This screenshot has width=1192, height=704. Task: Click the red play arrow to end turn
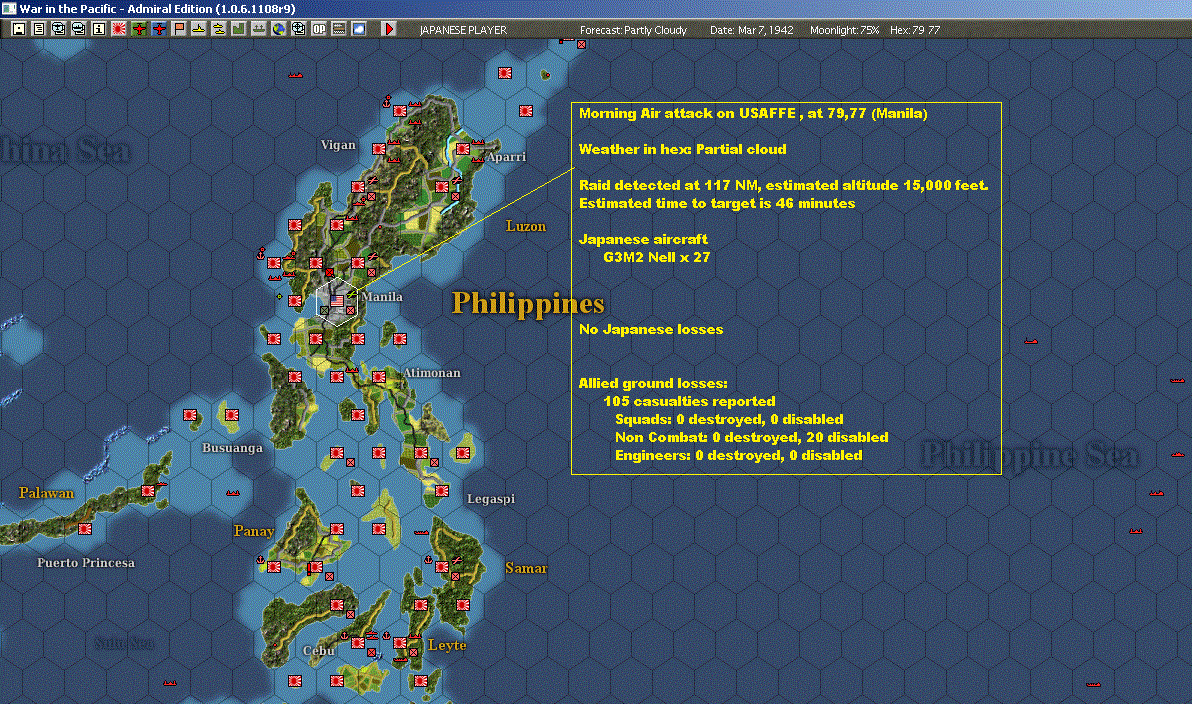click(x=388, y=29)
